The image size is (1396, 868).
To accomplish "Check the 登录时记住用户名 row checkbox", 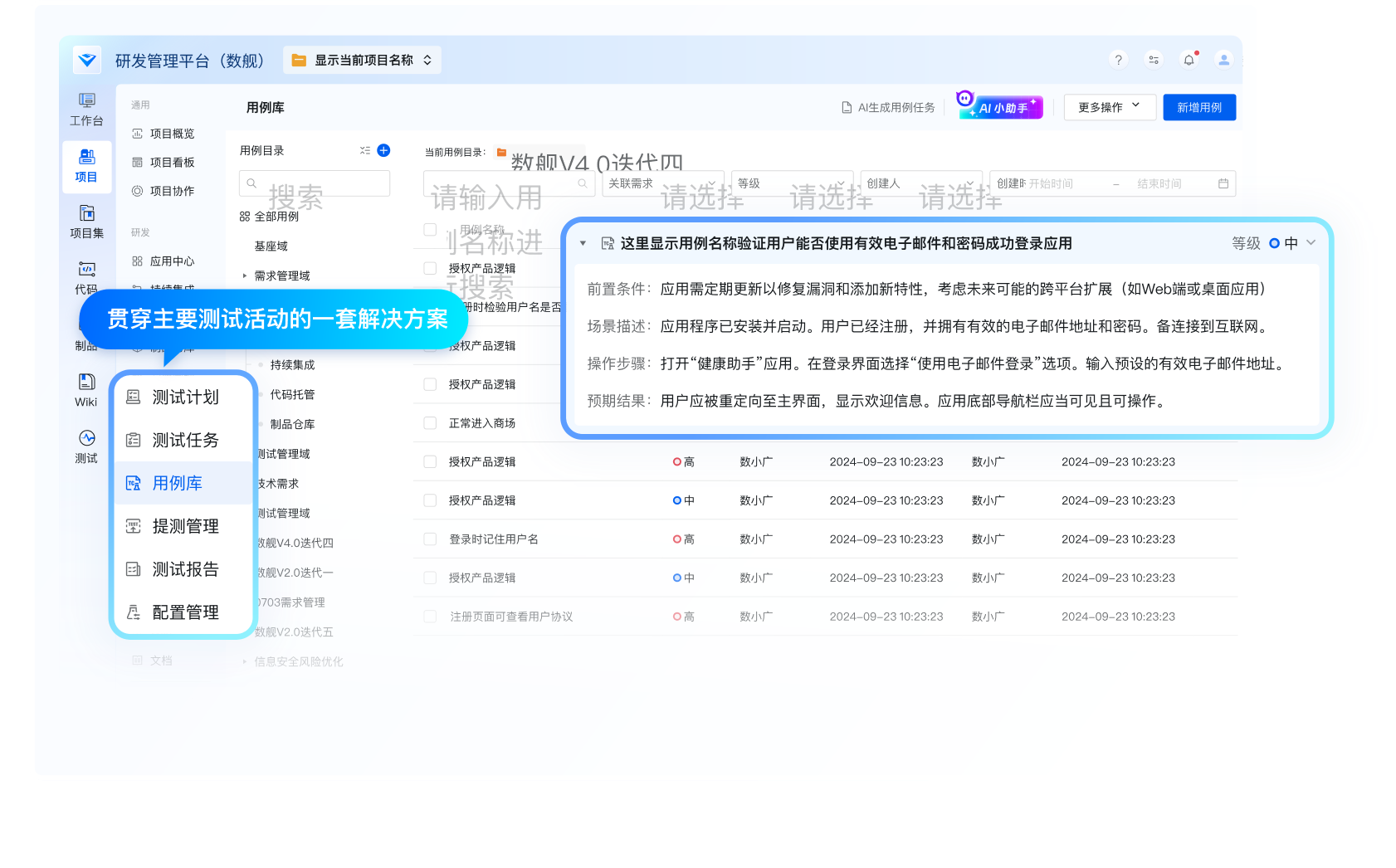I will tap(430, 539).
